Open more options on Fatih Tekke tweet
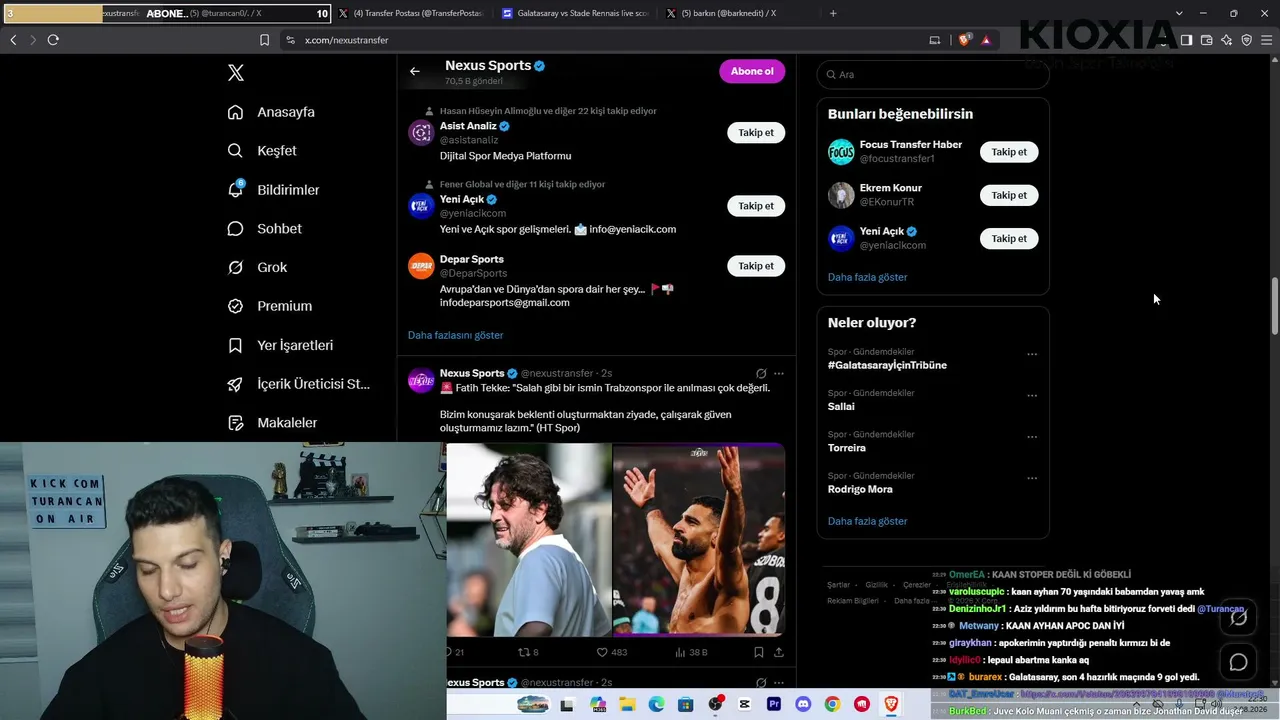Screen dimensions: 1280x720 (779, 373)
